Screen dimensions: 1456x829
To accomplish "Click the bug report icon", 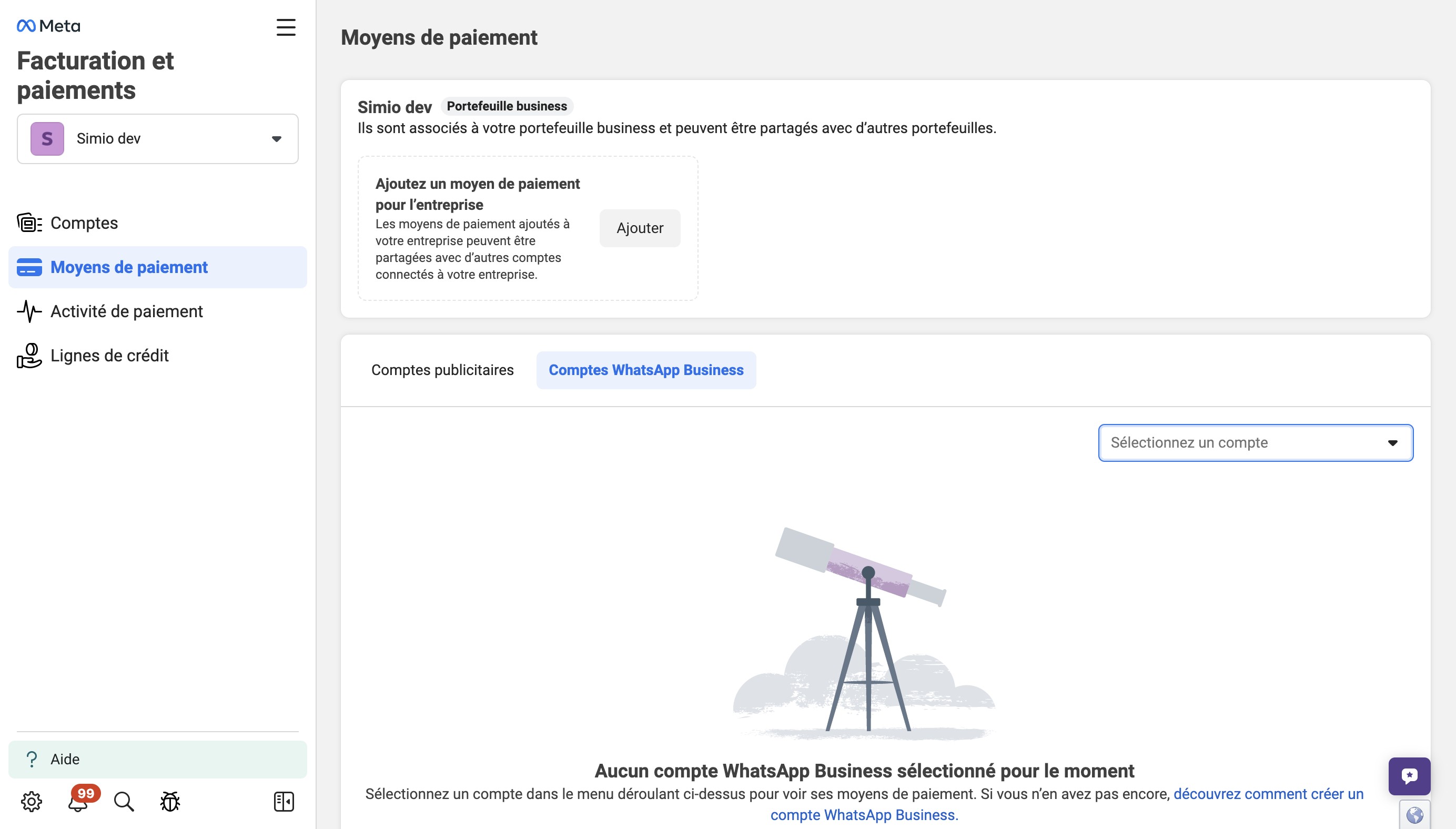I will (x=169, y=801).
